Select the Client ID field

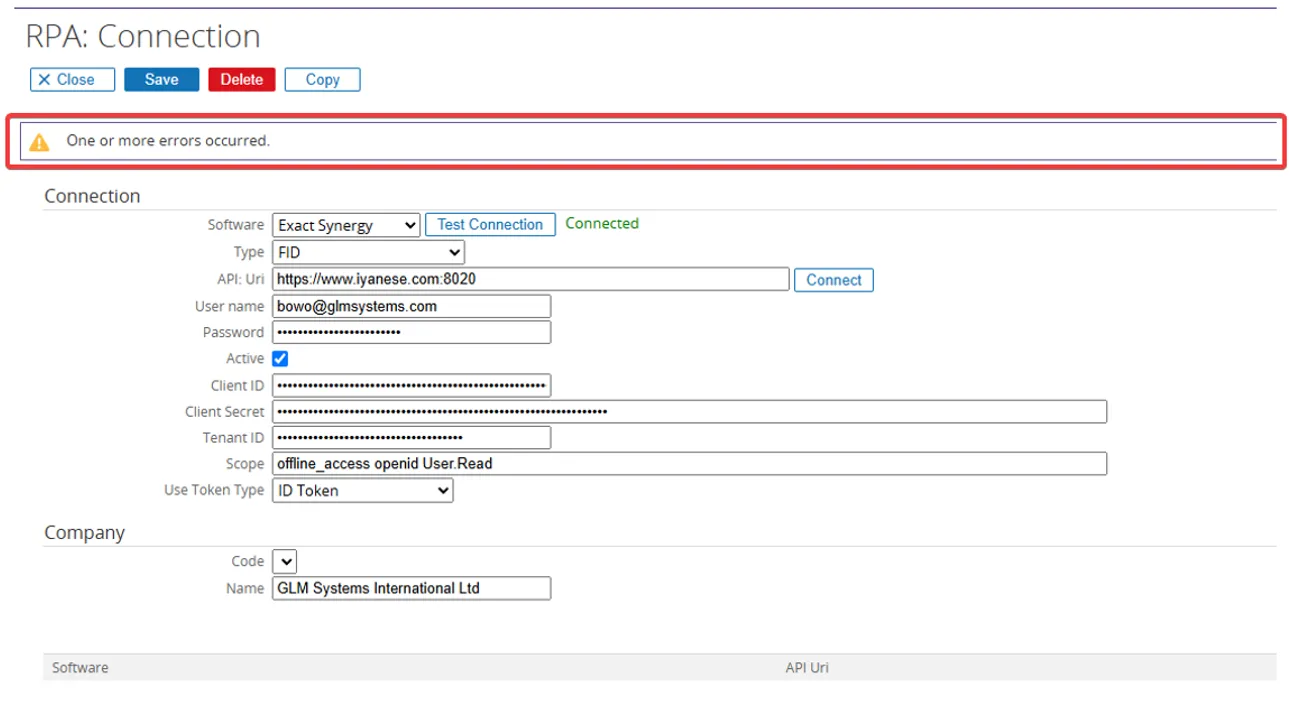[x=411, y=386]
